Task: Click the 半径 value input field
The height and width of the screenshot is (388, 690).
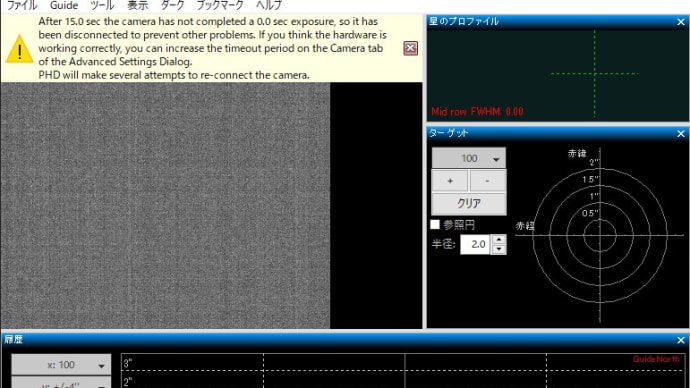Action: click(x=475, y=244)
